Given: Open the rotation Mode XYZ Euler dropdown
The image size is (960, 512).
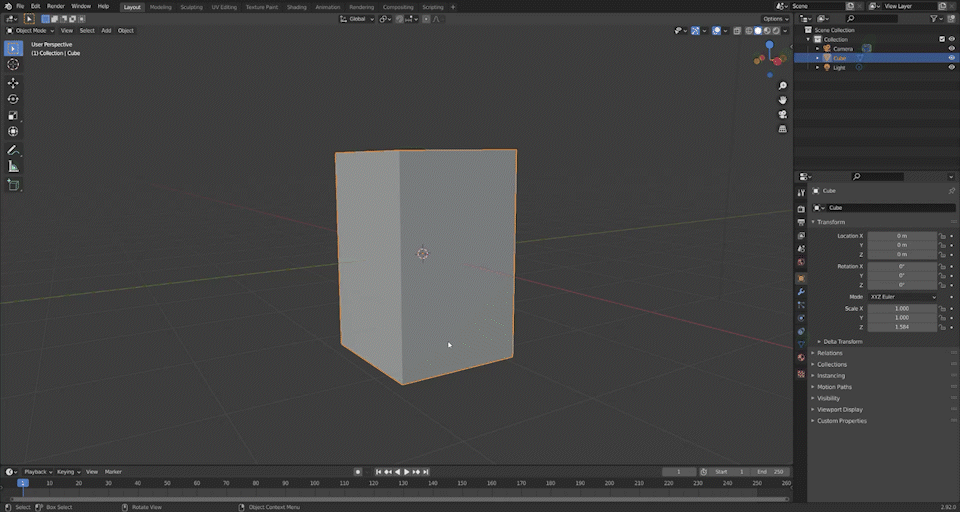Looking at the screenshot, I should pos(903,297).
